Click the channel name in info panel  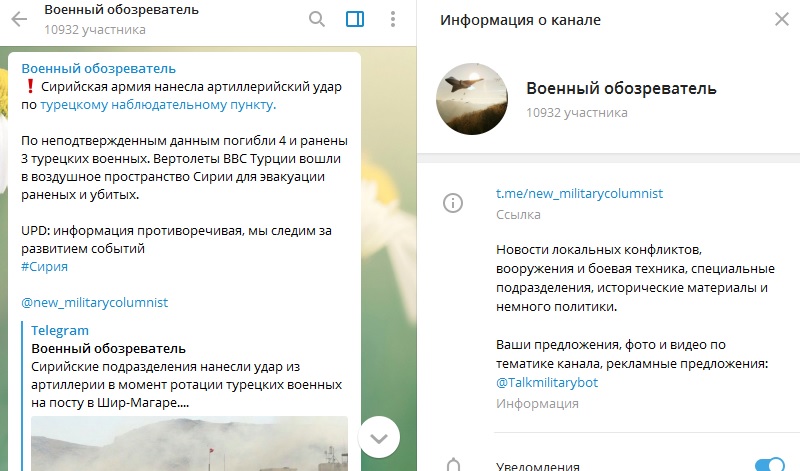point(621,88)
